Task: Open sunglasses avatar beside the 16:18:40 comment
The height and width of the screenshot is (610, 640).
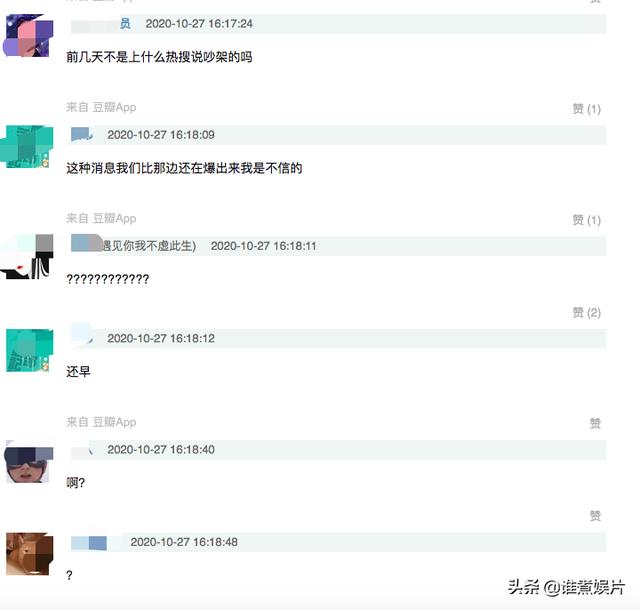Action: click(28, 461)
